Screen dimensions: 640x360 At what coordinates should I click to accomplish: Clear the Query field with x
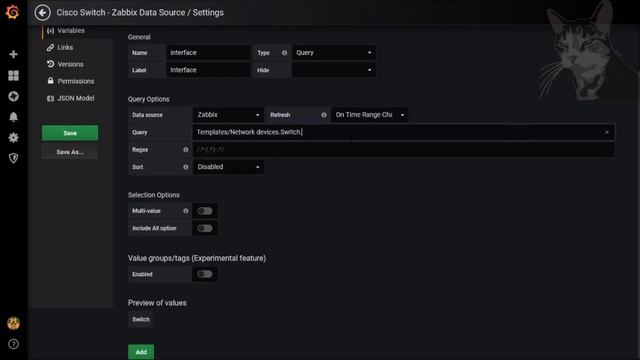pyautogui.click(x=607, y=132)
